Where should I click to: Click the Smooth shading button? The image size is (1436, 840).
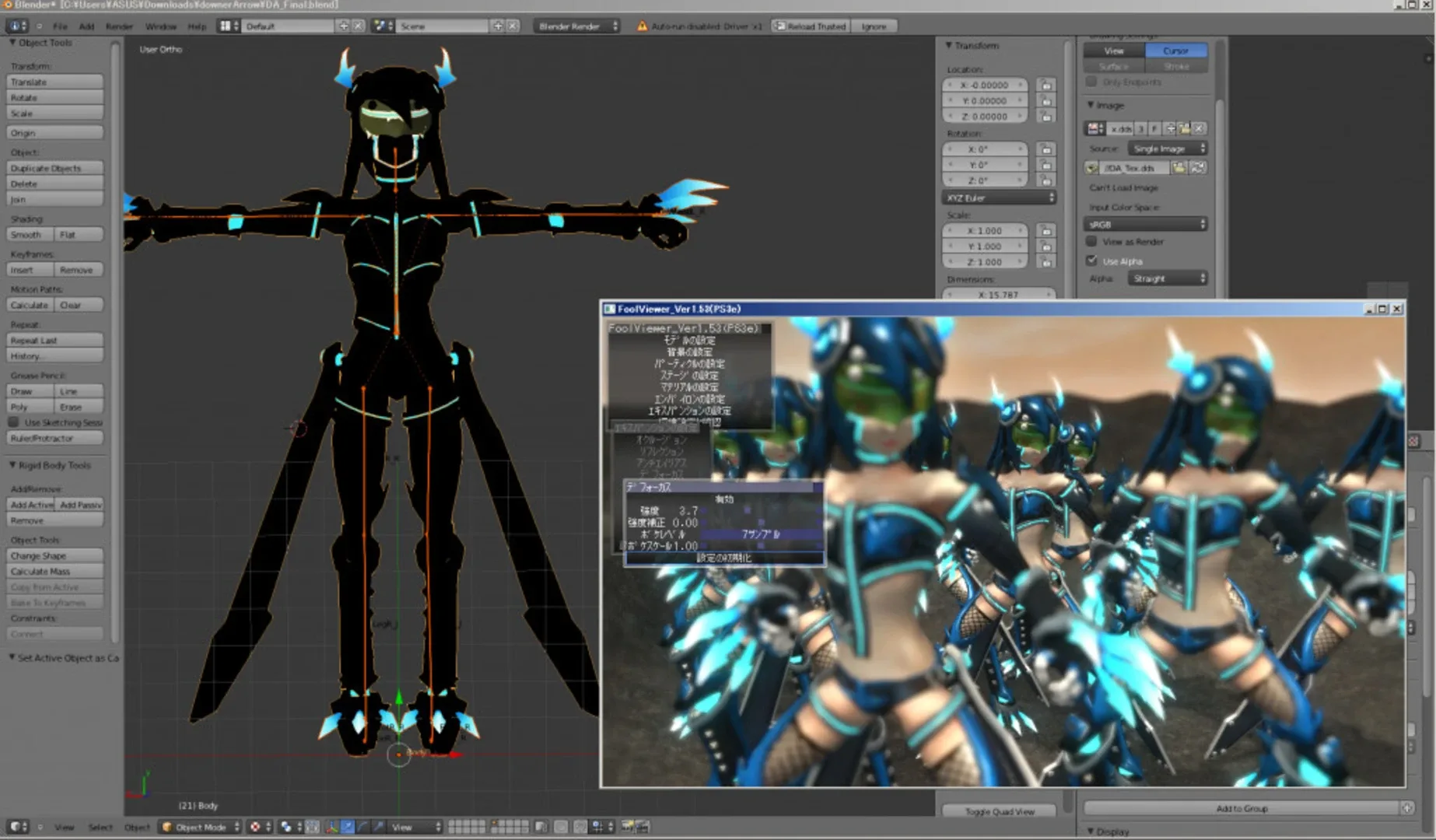click(29, 234)
